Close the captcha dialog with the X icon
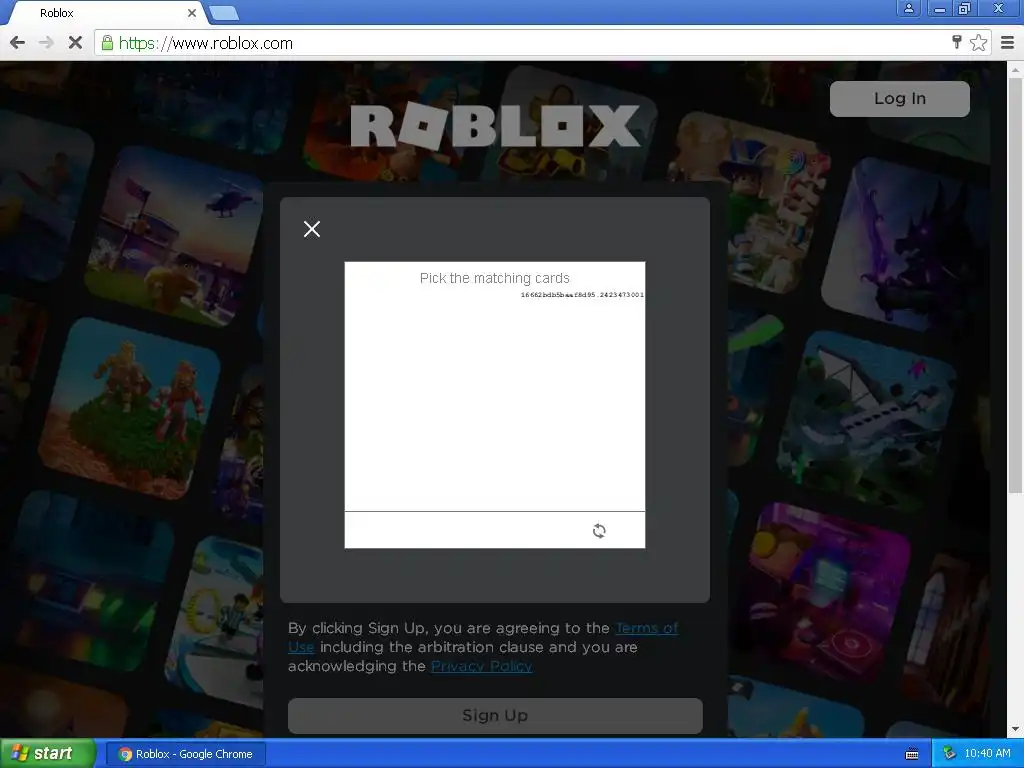This screenshot has width=1024, height=768. pyautogui.click(x=312, y=229)
